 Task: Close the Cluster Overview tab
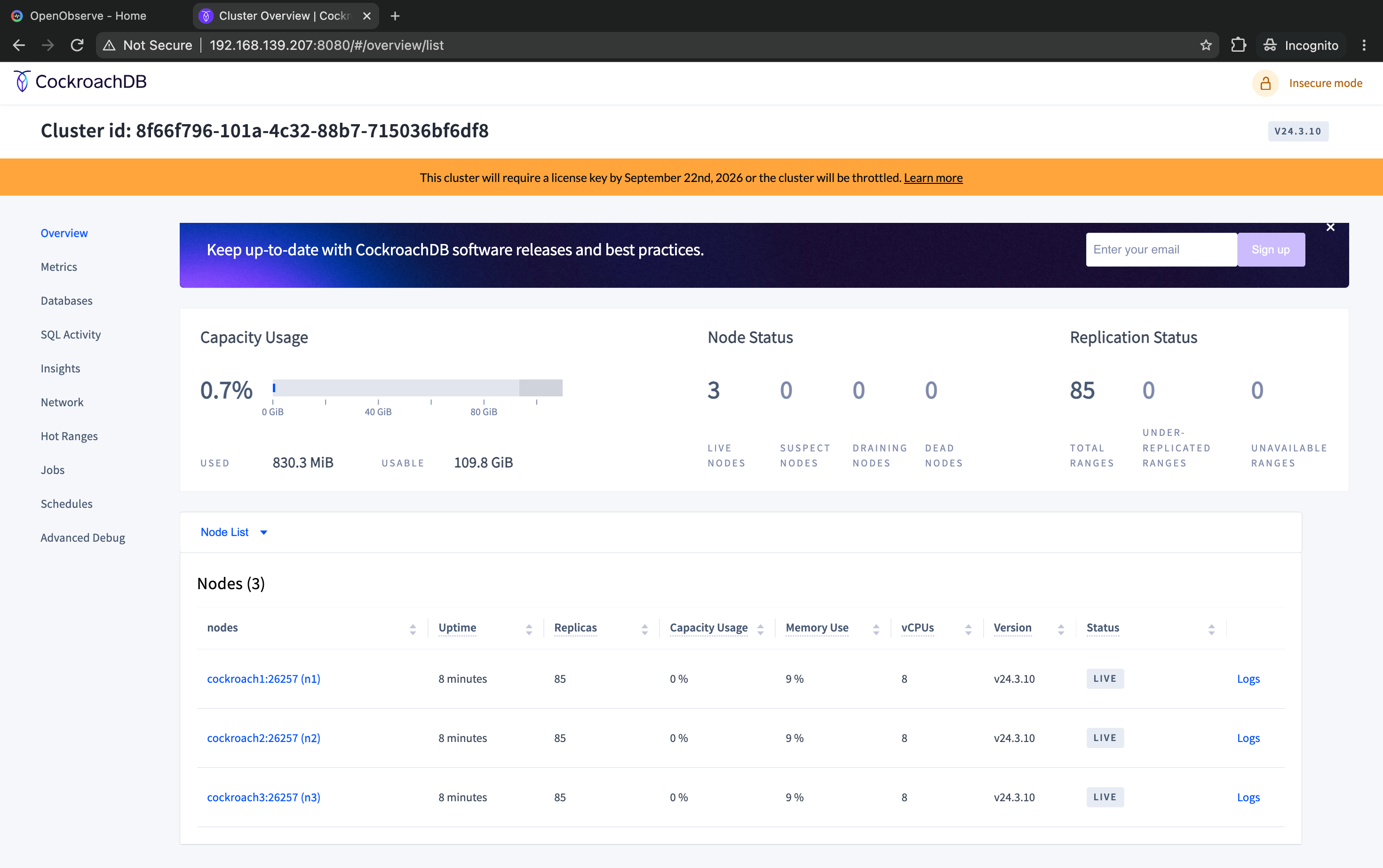[366, 16]
